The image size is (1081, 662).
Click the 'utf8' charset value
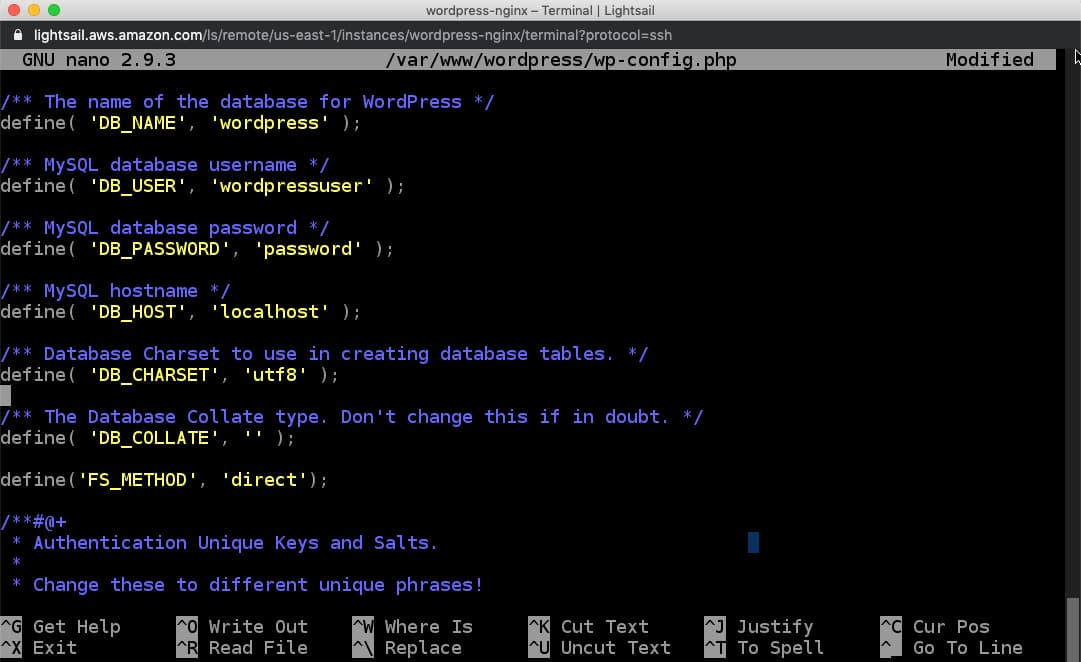[x=275, y=374]
